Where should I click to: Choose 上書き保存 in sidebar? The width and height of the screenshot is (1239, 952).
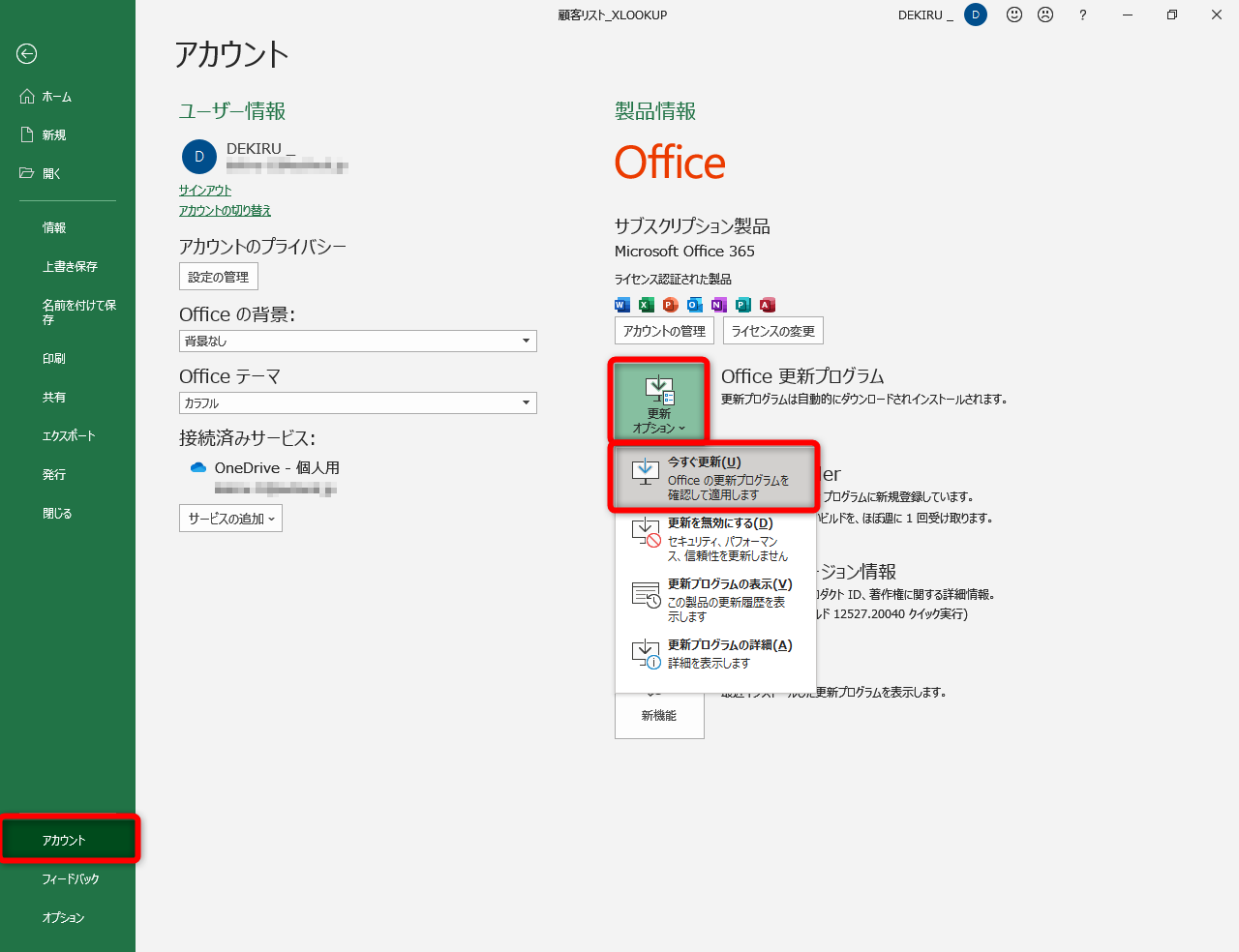[68, 267]
